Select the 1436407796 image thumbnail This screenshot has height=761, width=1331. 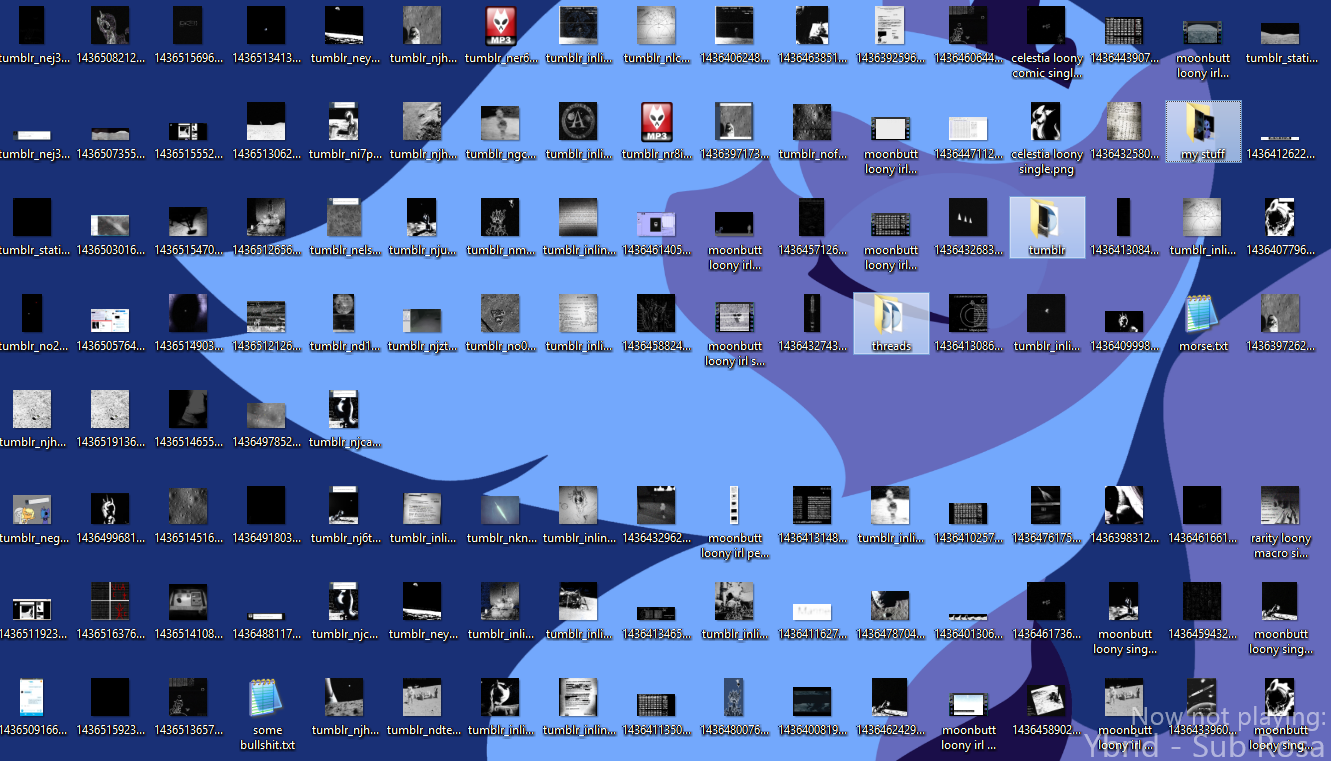[x=1281, y=217]
